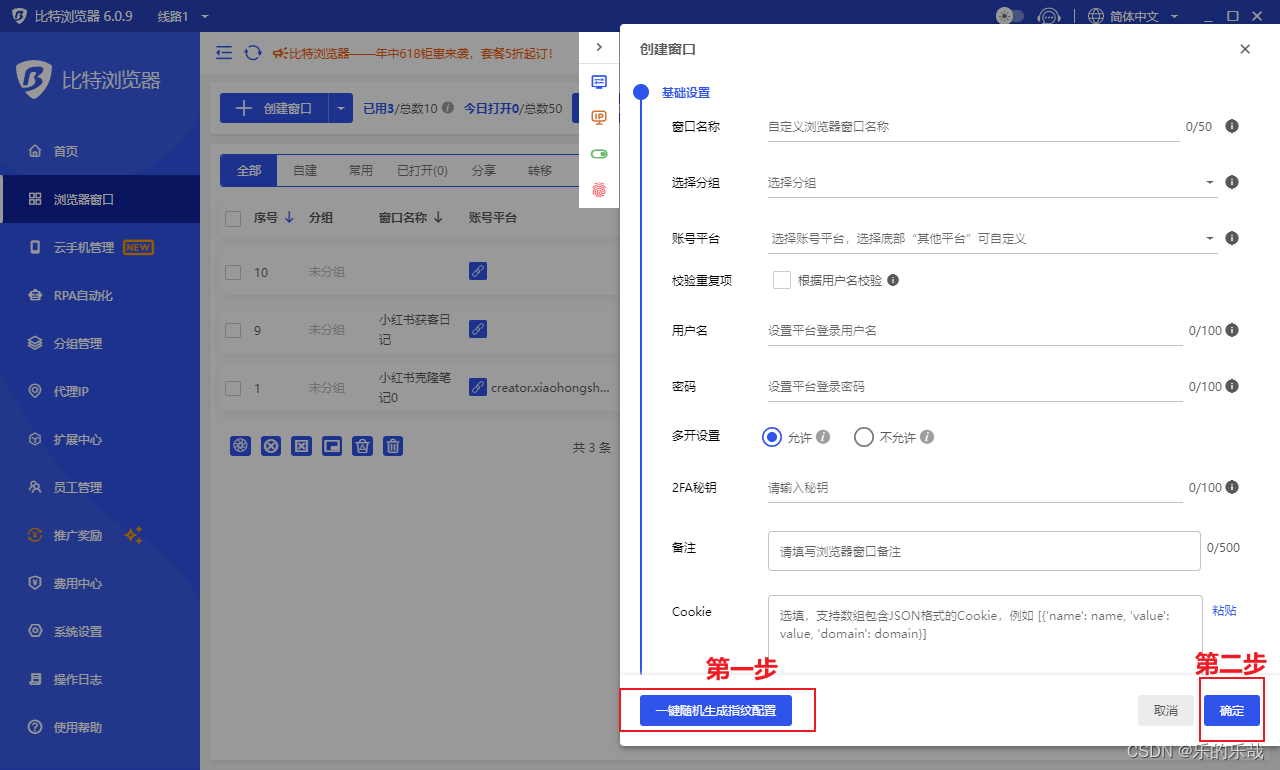The height and width of the screenshot is (770, 1280).
Task: Tick checkbox for row 1
Action: (233, 388)
